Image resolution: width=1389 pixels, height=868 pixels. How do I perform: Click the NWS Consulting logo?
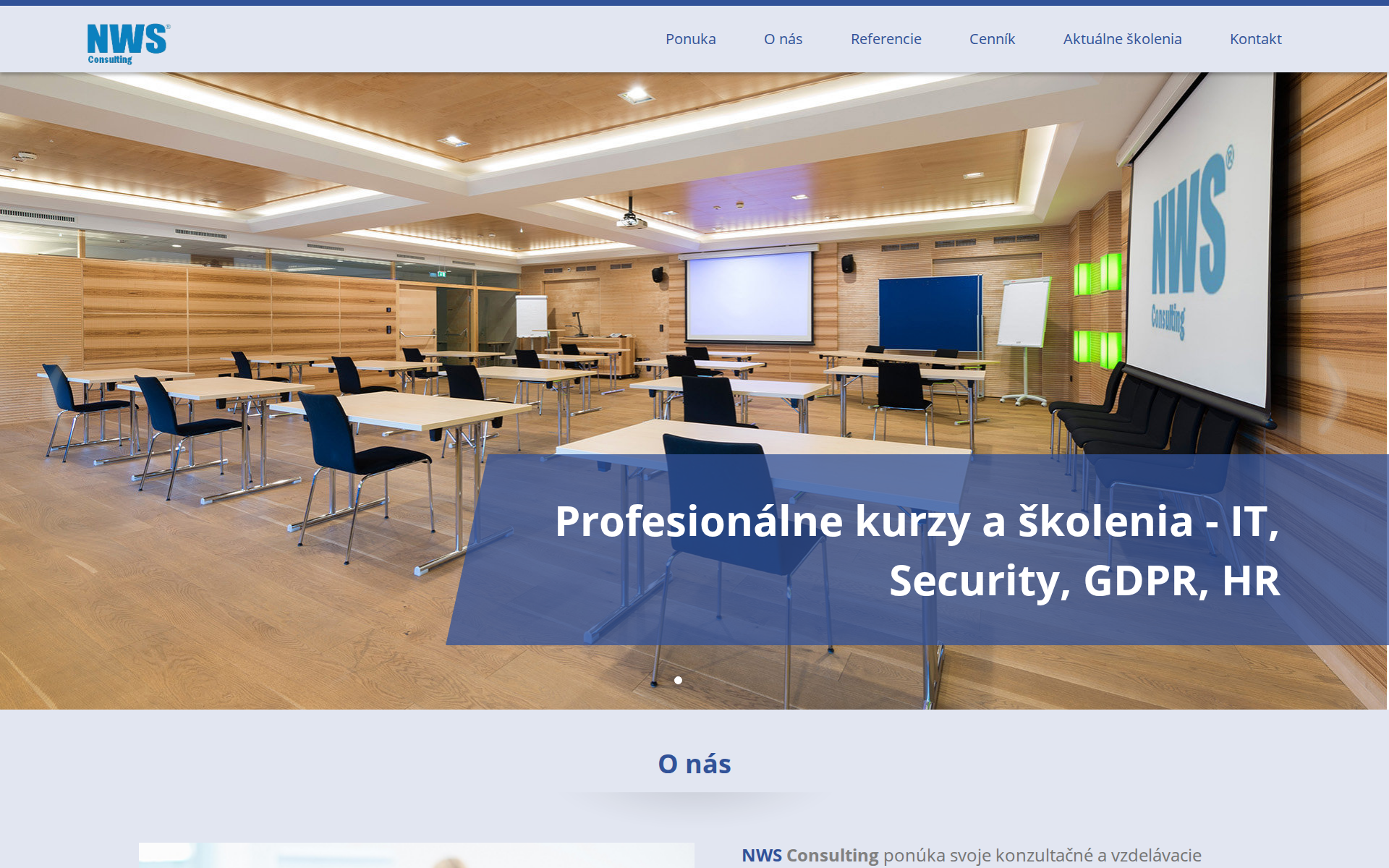127,42
